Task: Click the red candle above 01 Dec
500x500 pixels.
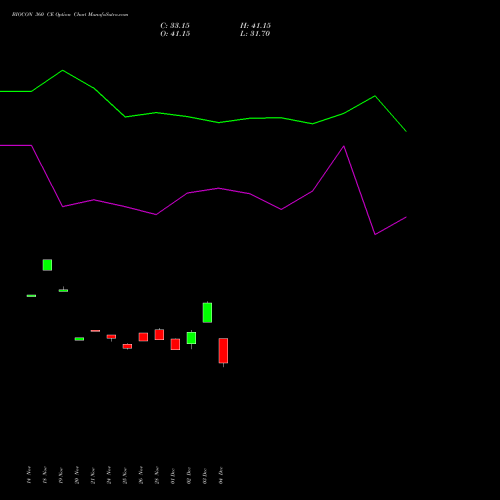Action: 175,344
